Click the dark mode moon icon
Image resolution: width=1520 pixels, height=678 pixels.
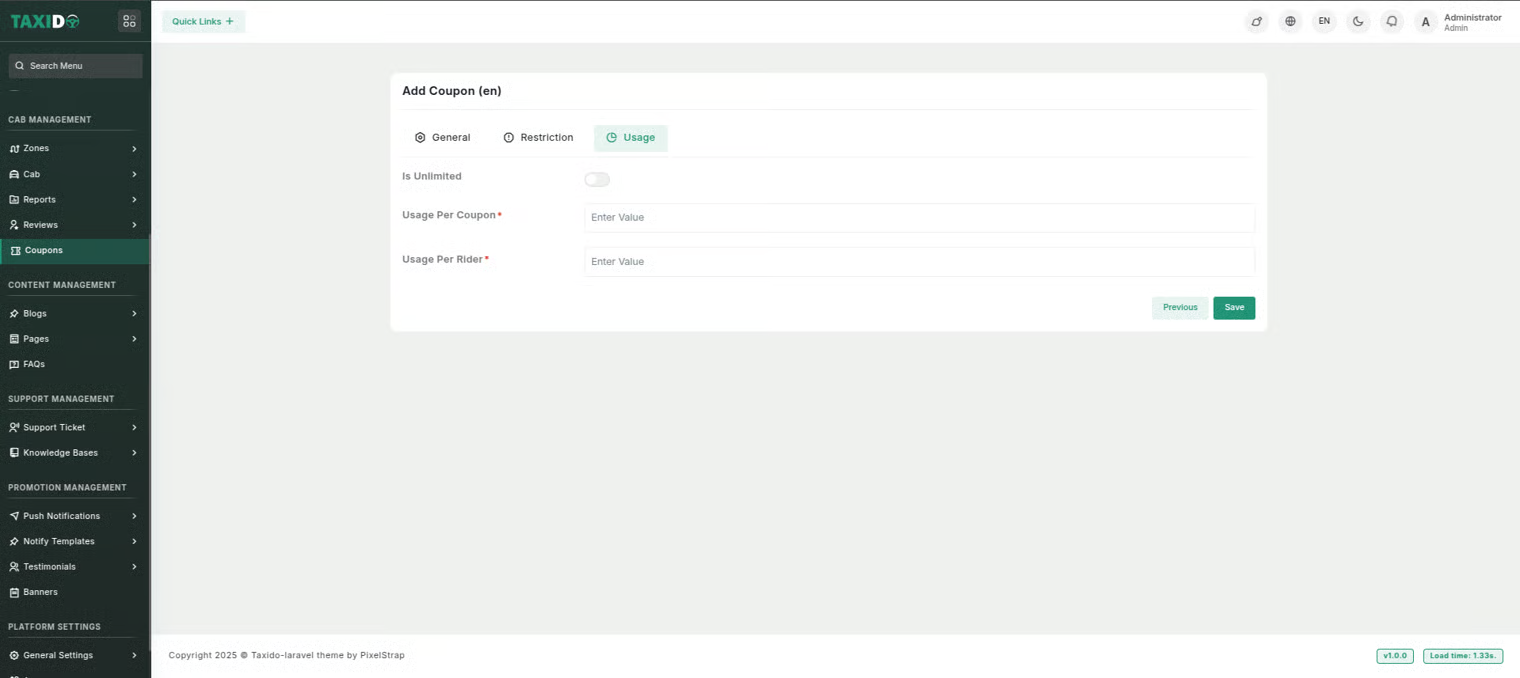(1358, 21)
